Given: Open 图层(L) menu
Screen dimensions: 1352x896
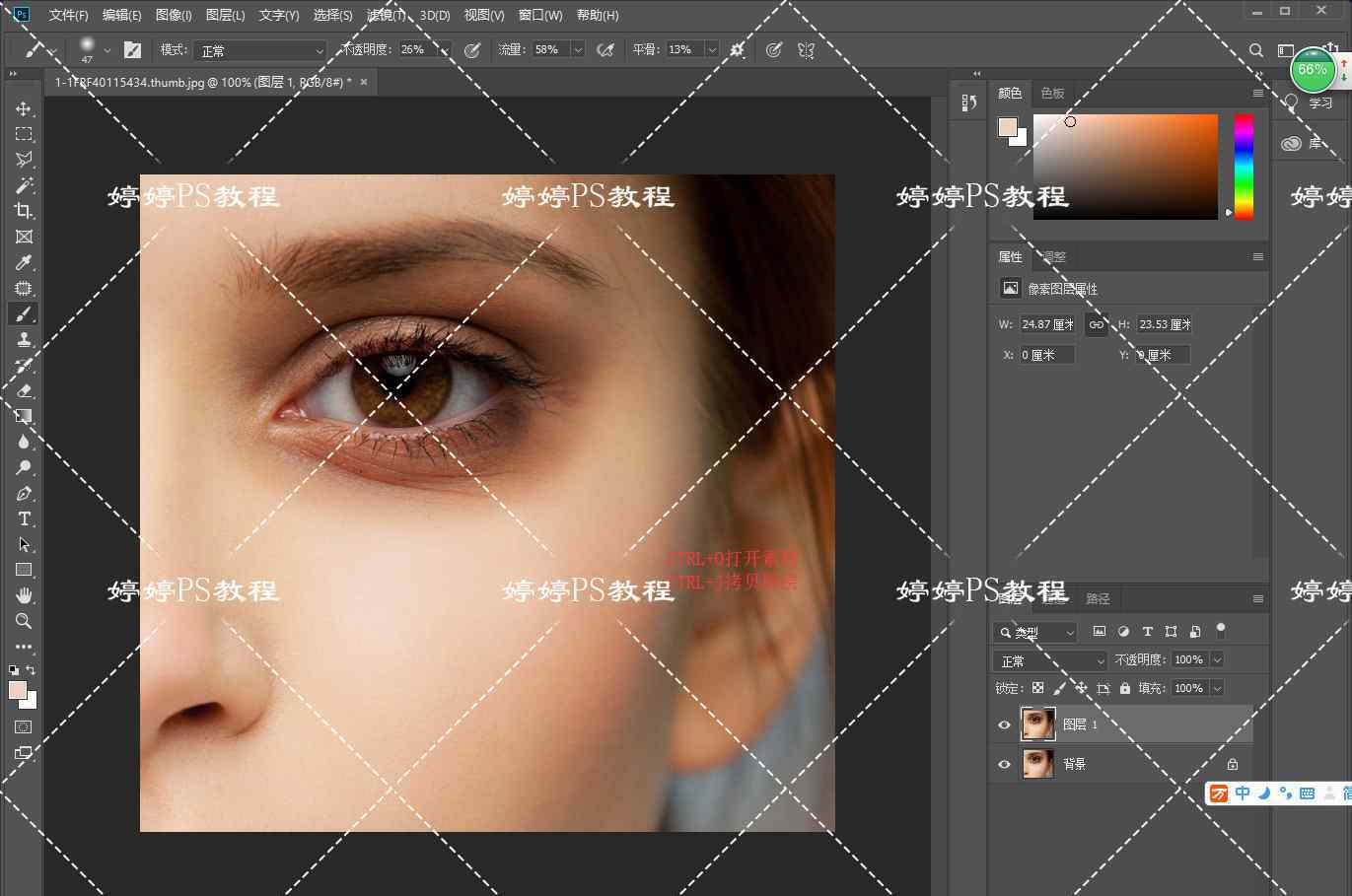Looking at the screenshot, I should 225,15.
